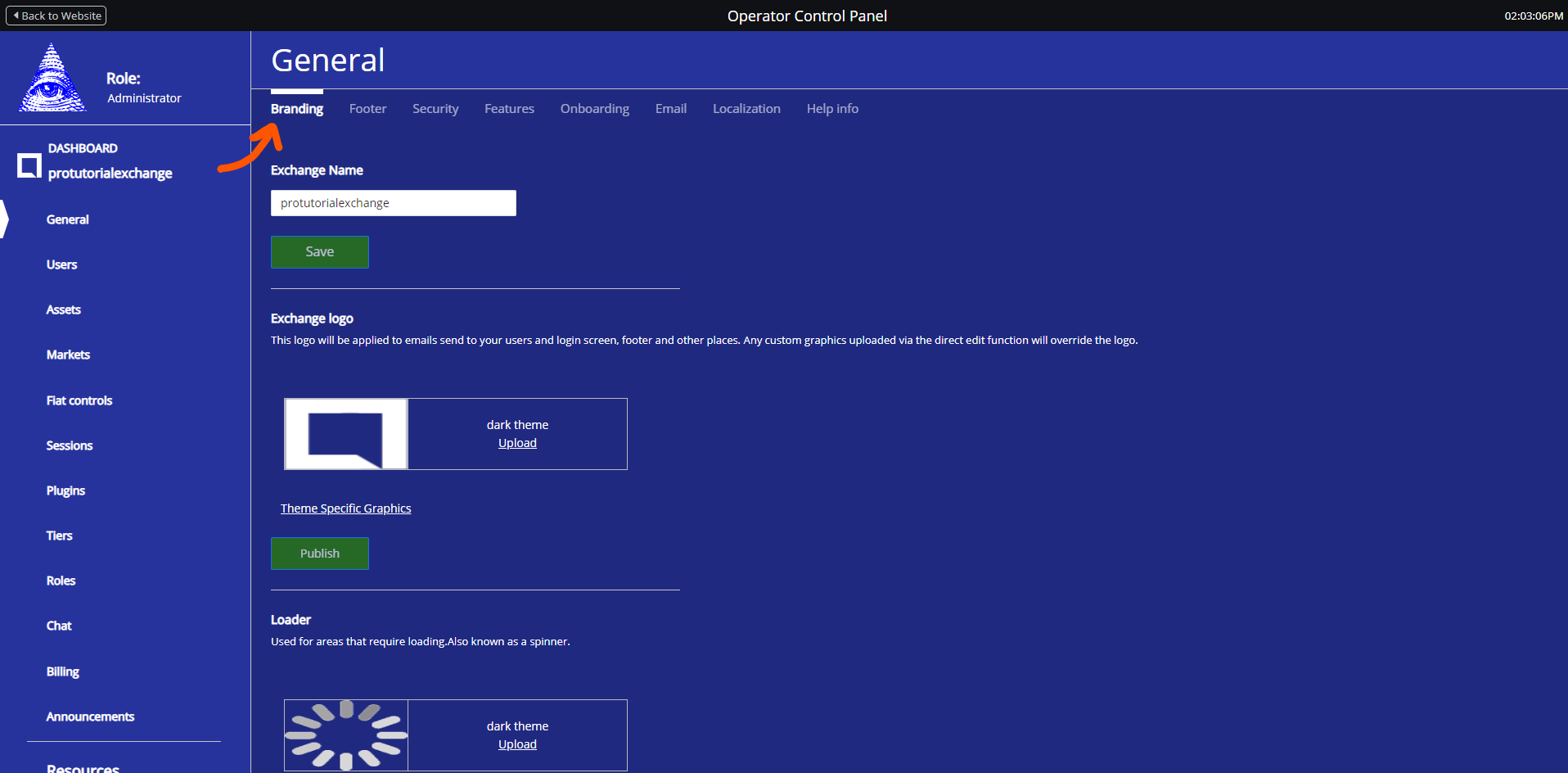Go to the Onboarding tab
This screenshot has height=773, width=1568.
[x=594, y=109]
